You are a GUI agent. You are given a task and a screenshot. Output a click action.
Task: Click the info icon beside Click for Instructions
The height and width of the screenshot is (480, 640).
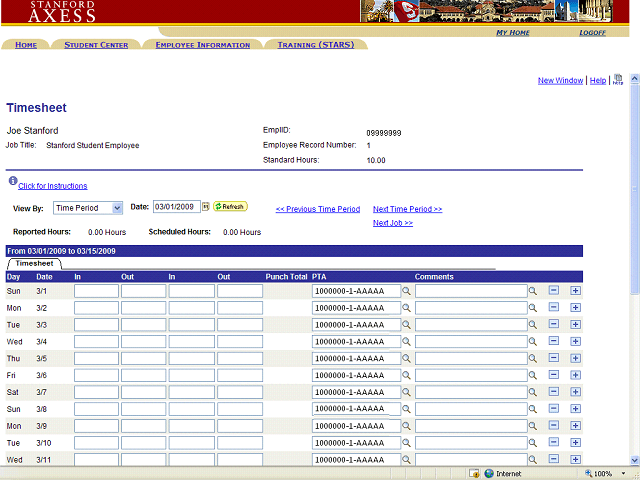12,182
